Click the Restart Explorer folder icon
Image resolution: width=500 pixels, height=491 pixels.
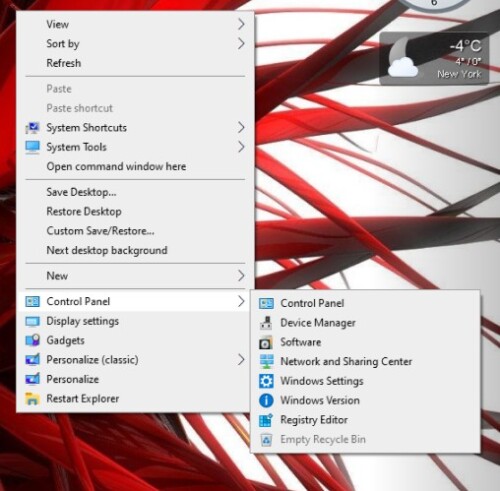tap(32, 399)
